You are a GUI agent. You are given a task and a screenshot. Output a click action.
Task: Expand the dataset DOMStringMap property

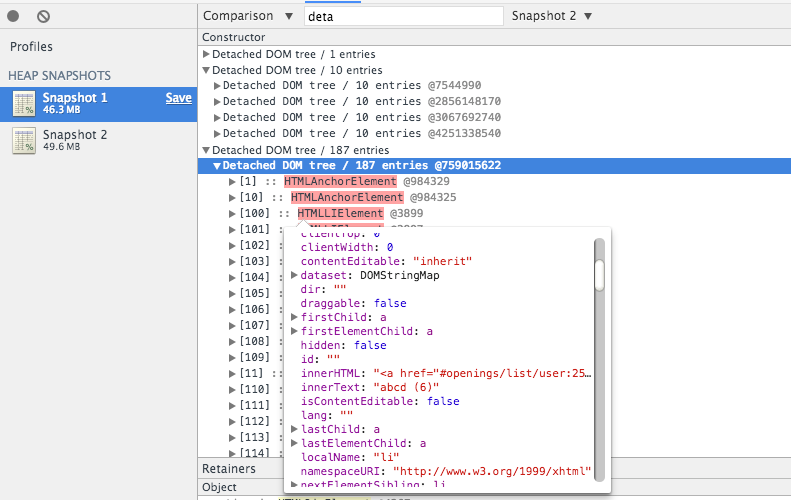(294, 275)
